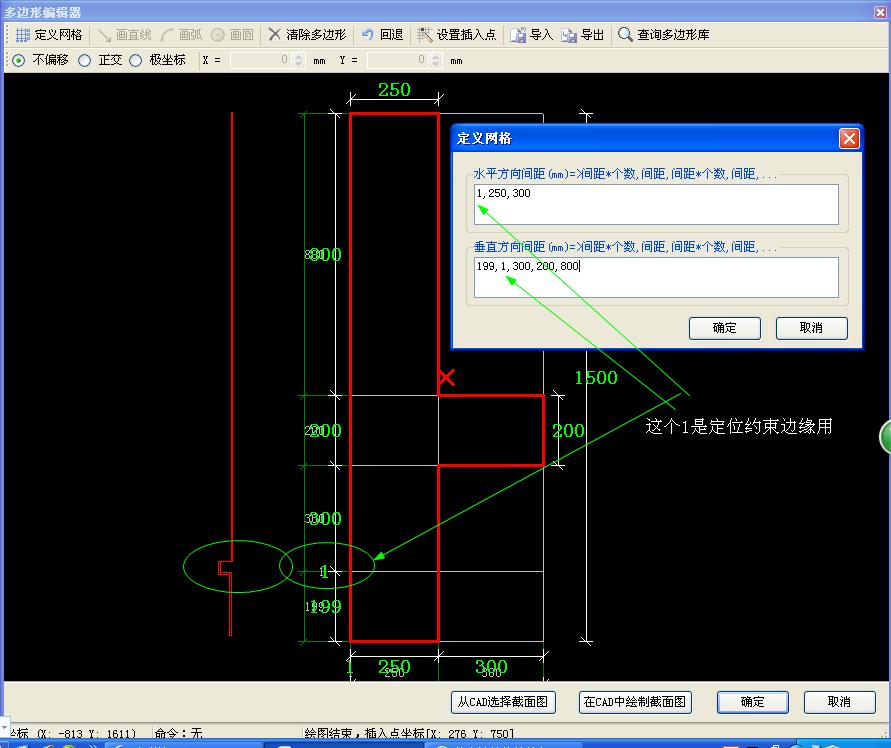Choose the 设置插入点 insertion point tool
Screen dimensions: 891x748
456,35
